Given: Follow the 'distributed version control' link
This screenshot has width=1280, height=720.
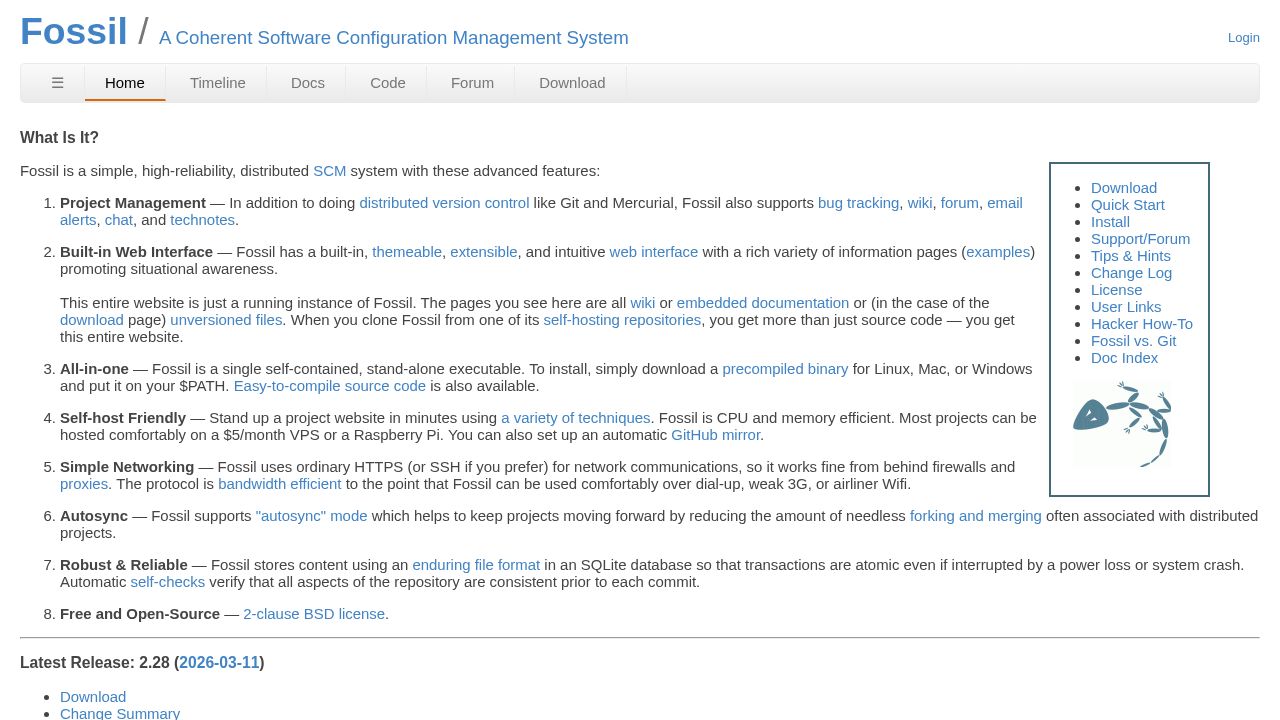Looking at the screenshot, I should [x=444, y=203].
